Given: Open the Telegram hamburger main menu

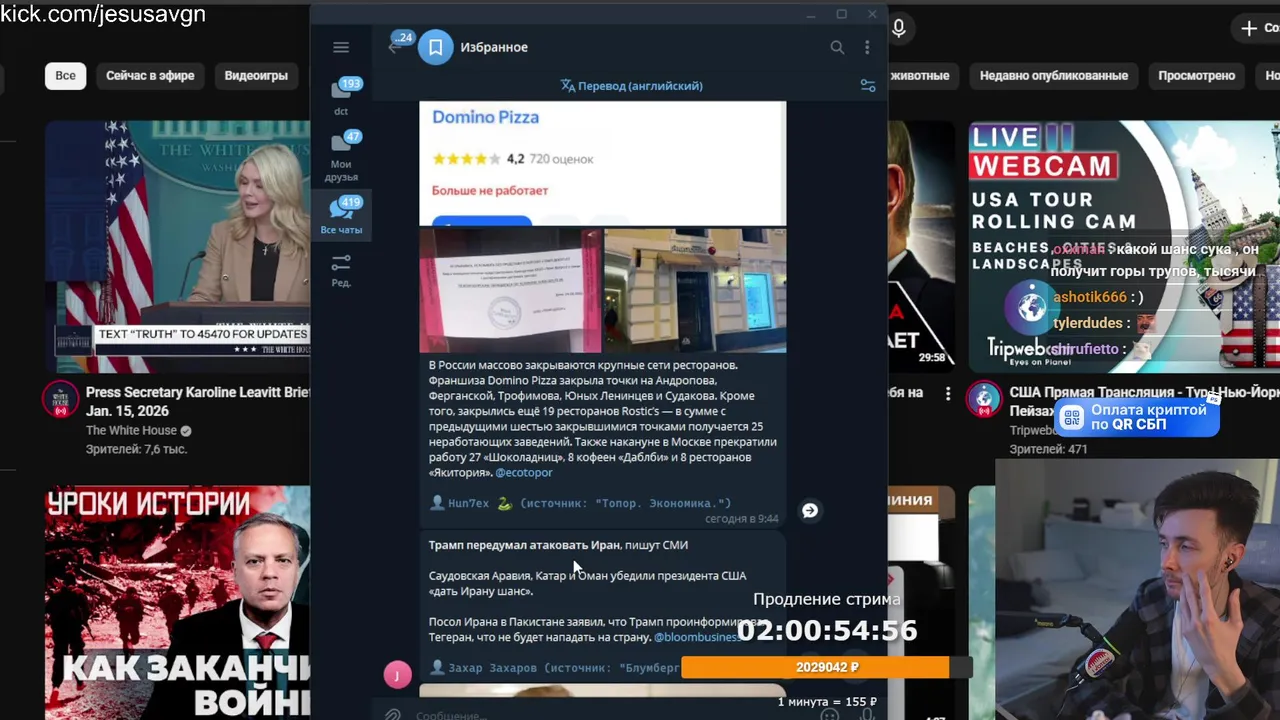Looking at the screenshot, I should click(x=341, y=47).
